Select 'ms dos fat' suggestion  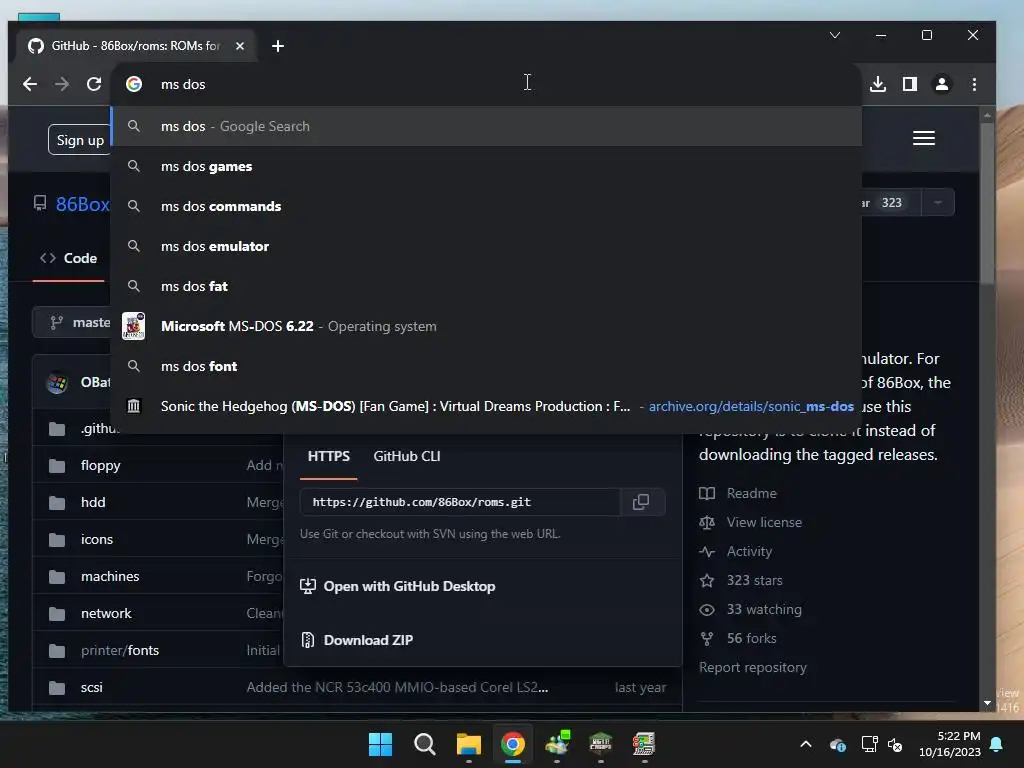point(487,286)
